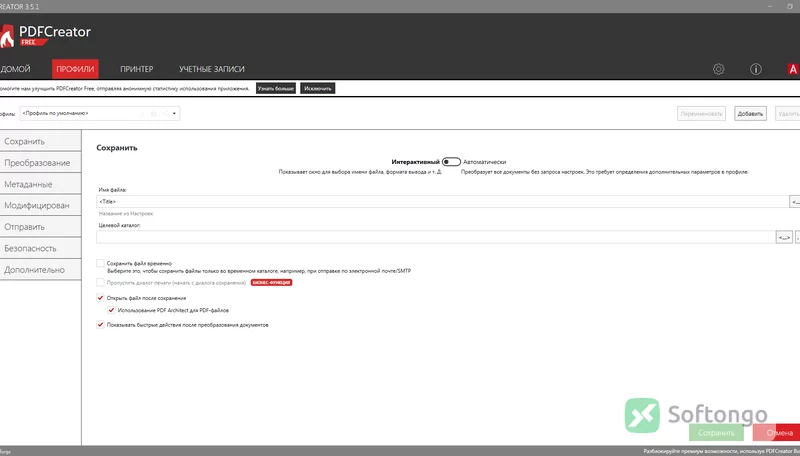Click the 'Исключить' button
This screenshot has width=800, height=456.
(317, 88)
